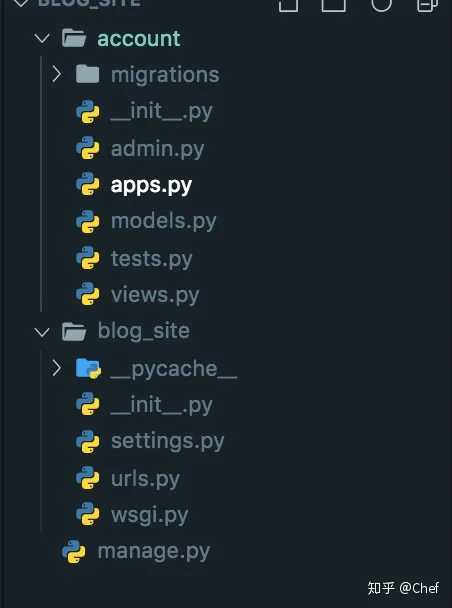This screenshot has height=608, width=452.
Task: Open urls.py in blog_site
Action: pyautogui.click(x=145, y=479)
